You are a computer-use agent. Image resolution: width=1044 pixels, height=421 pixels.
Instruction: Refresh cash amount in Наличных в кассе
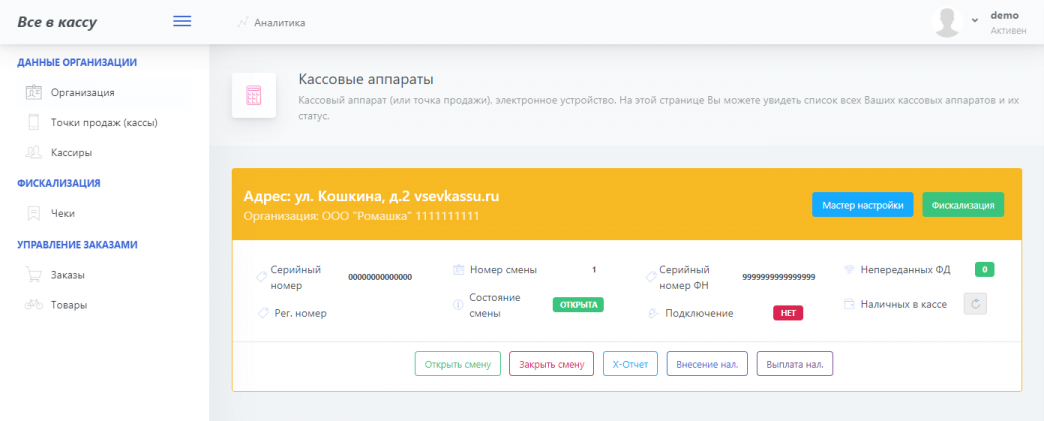click(x=975, y=303)
